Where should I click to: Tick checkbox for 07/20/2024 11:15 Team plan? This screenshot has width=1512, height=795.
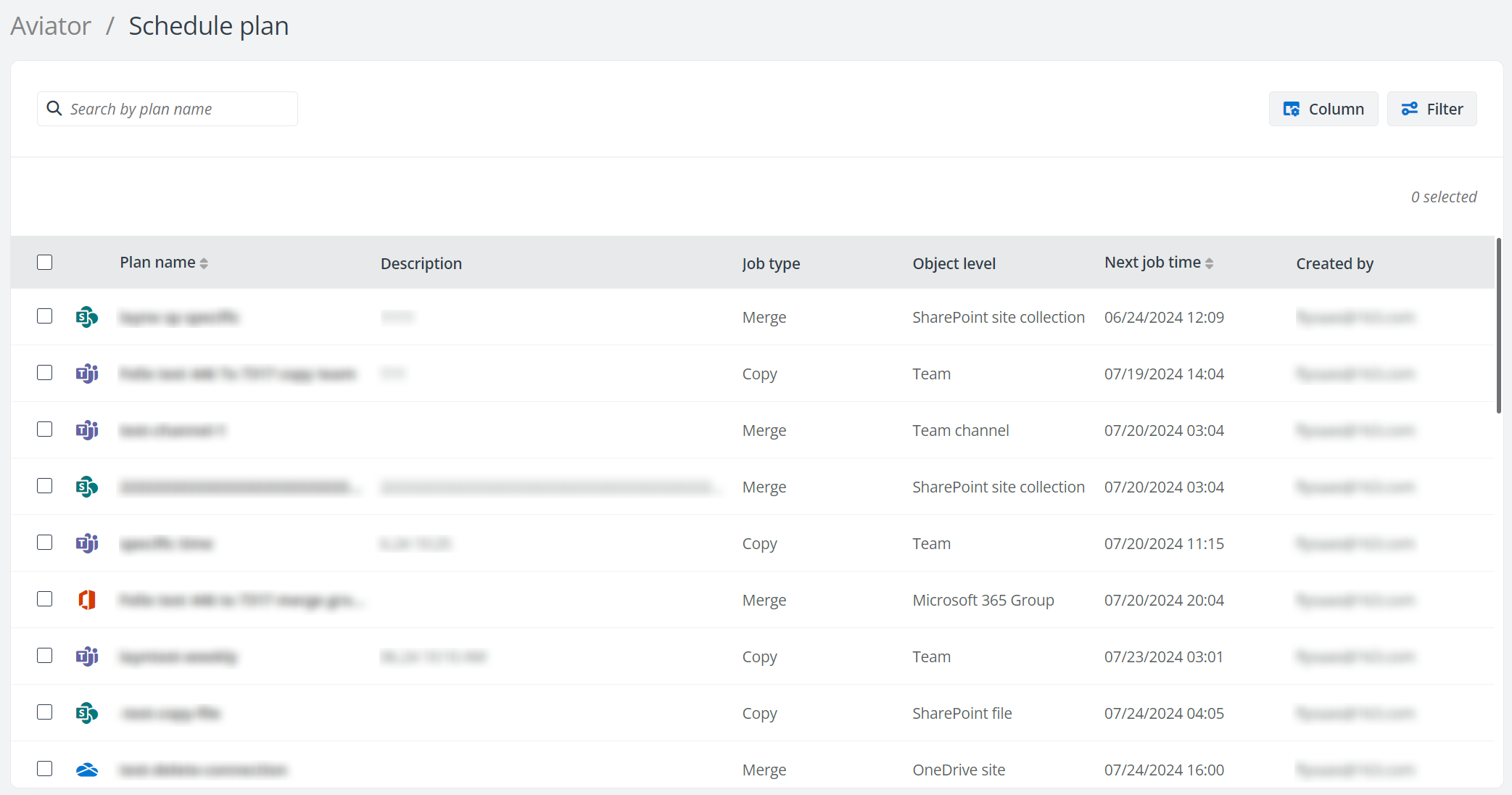45,543
